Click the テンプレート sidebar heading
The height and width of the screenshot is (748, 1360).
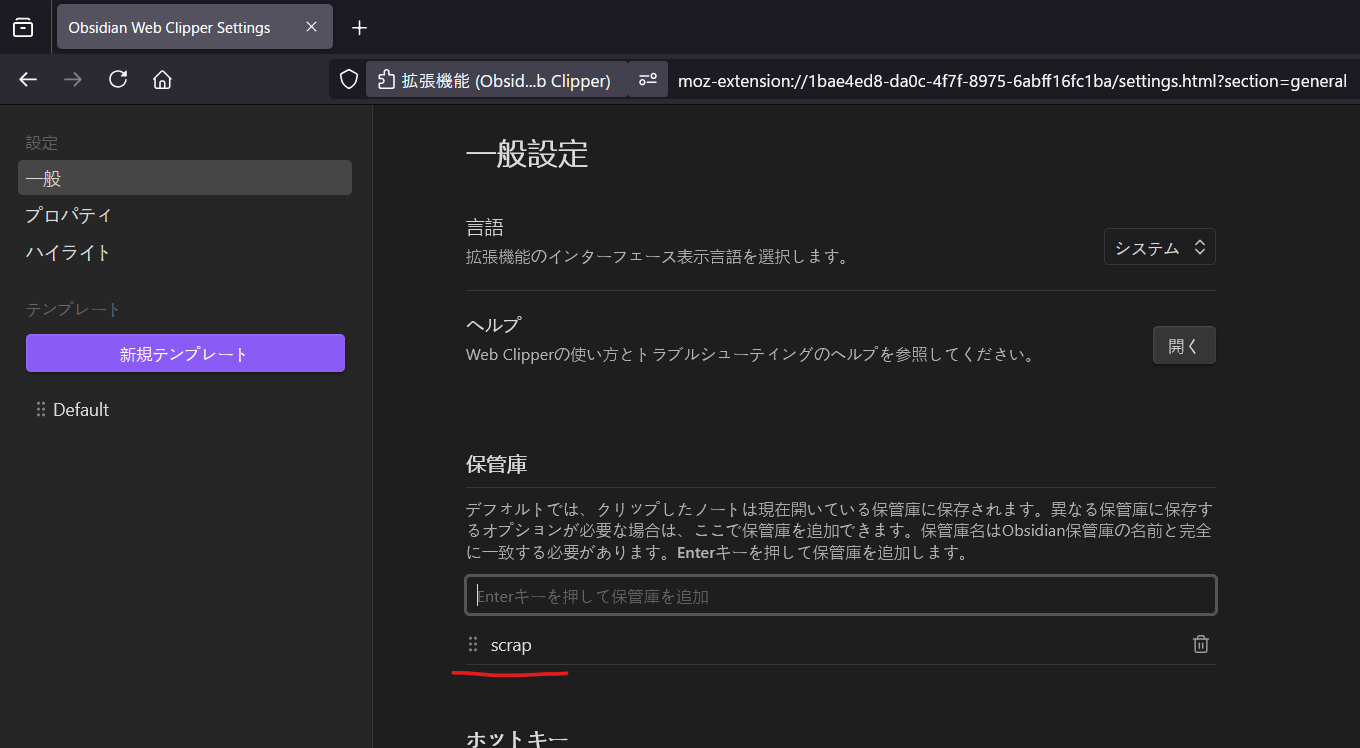pyautogui.click(x=73, y=310)
